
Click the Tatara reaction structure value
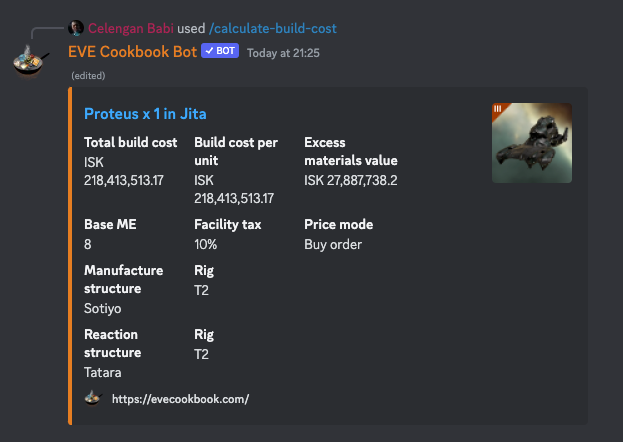pos(101,372)
